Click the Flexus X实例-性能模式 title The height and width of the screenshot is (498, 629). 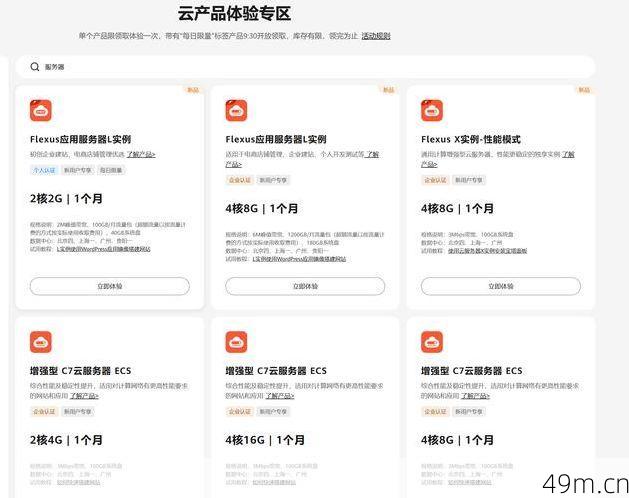[x=471, y=139]
